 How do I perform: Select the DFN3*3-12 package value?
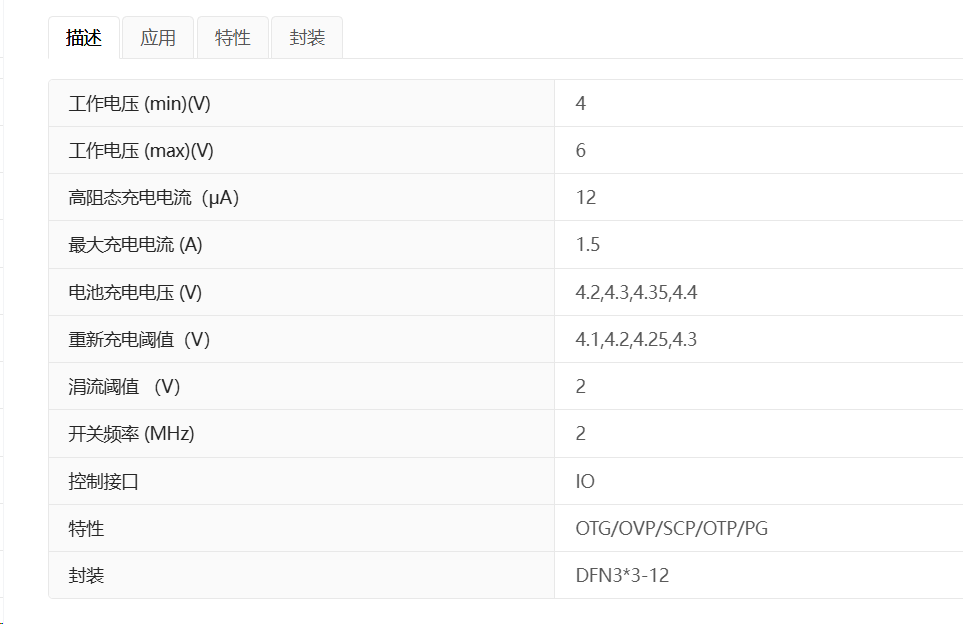pyautogui.click(x=622, y=575)
